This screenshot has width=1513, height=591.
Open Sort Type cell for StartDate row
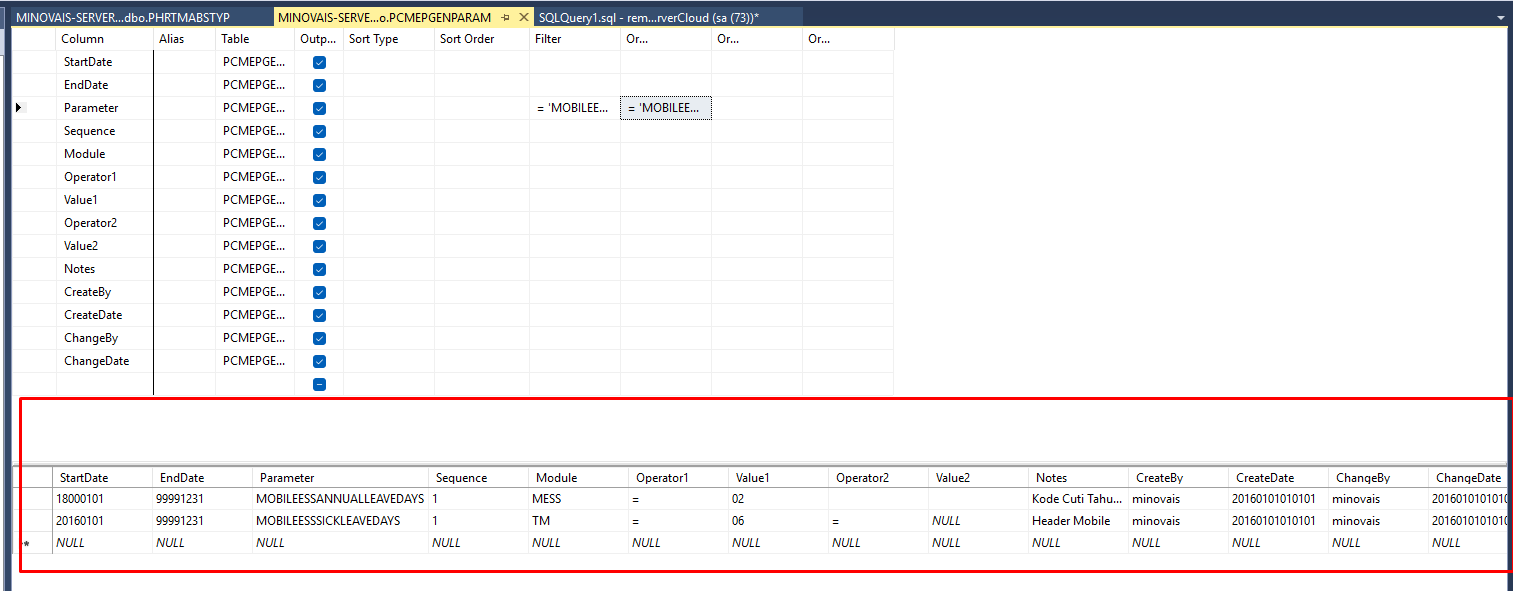(x=388, y=62)
